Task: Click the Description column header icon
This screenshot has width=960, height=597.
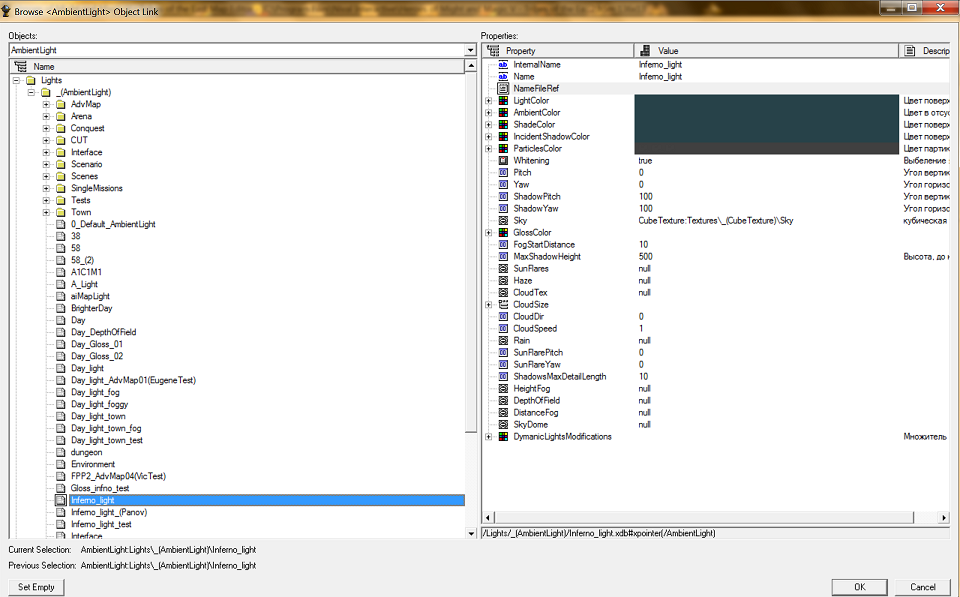Action: pos(910,51)
